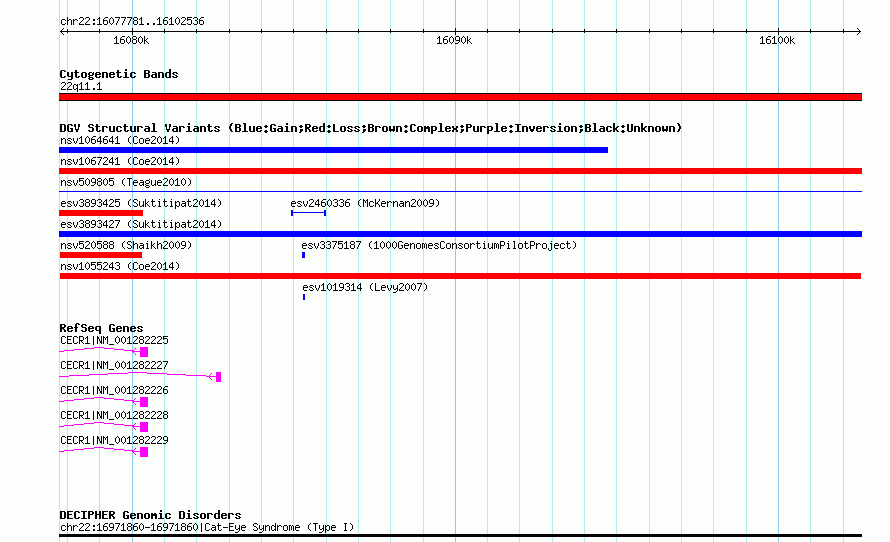Click the right arrow of the coordinate ruler
The height and width of the screenshot is (542, 890).
[x=859, y=32]
